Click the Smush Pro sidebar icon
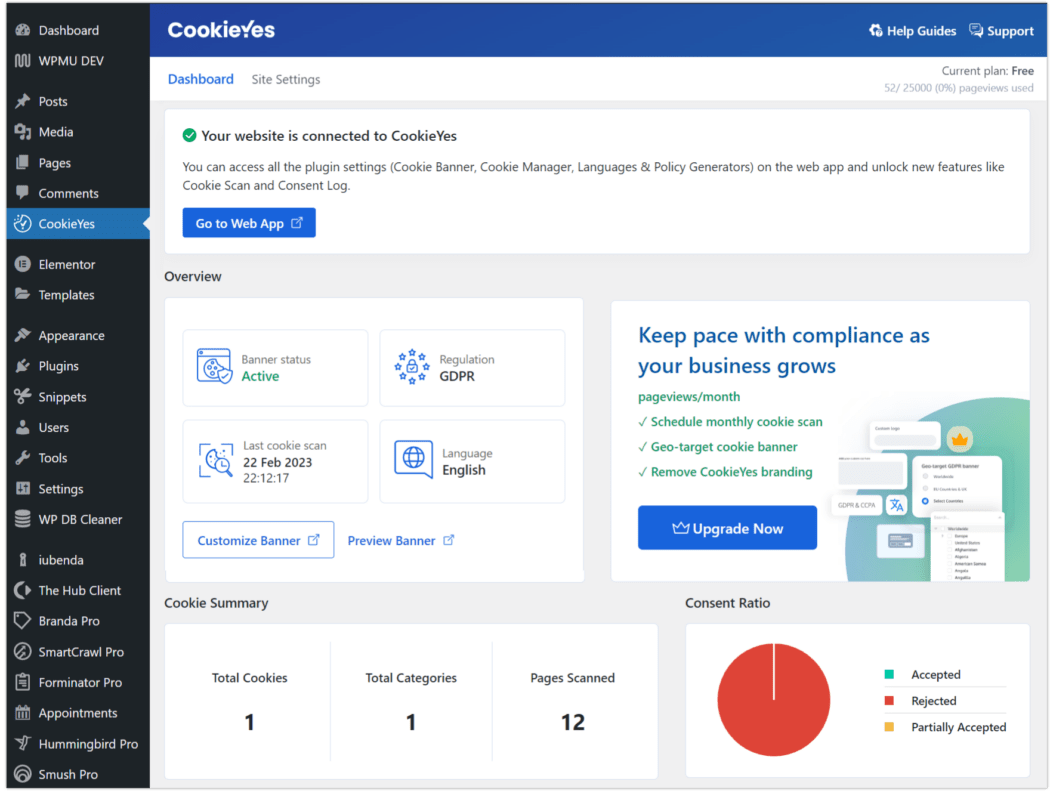Screen dimensions: 1050x791 click(x=22, y=774)
